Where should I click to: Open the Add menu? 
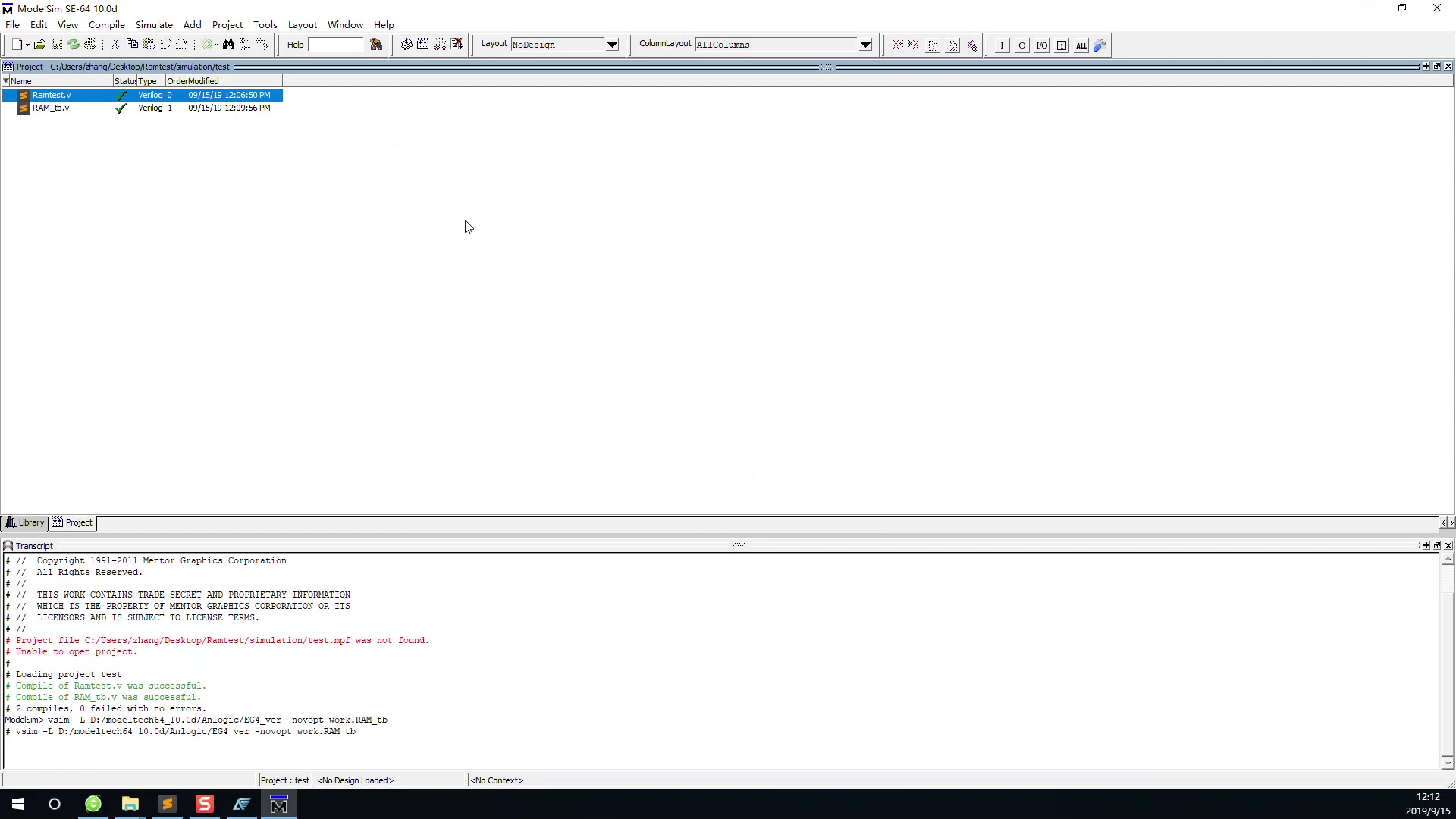[193, 24]
